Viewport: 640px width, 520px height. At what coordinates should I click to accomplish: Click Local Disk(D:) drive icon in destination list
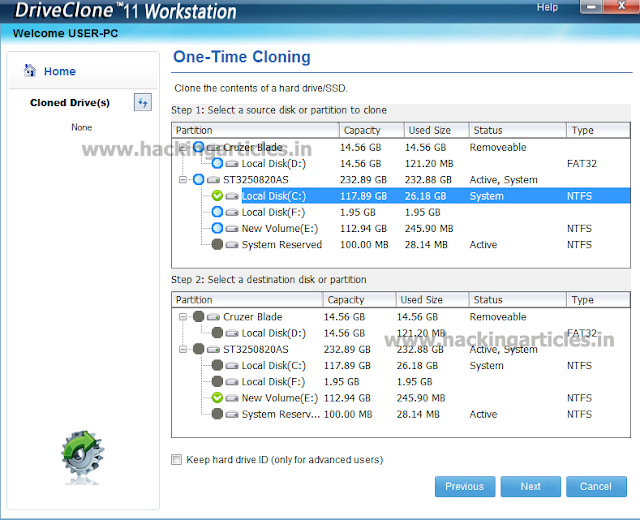tap(232, 333)
